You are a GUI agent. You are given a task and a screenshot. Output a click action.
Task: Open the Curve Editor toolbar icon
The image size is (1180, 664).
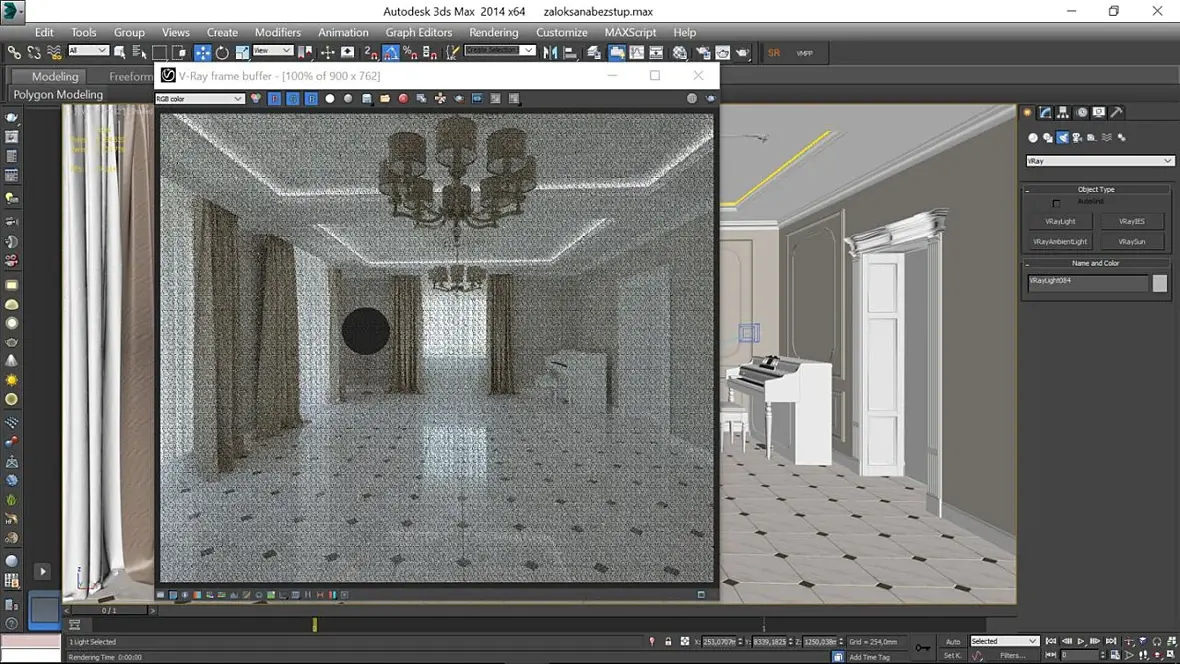[x=637, y=53]
